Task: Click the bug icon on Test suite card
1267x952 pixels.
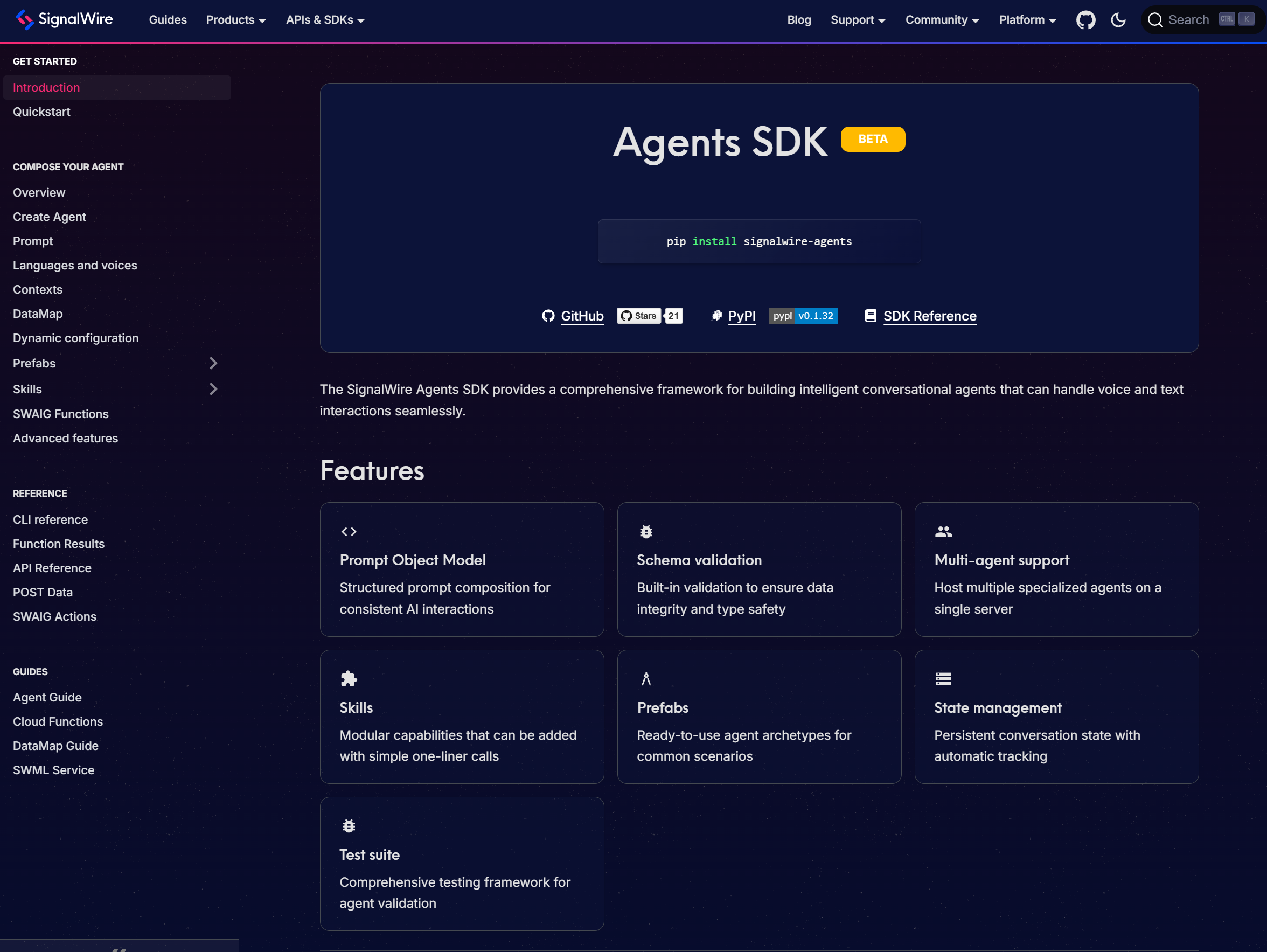Action: [349, 826]
